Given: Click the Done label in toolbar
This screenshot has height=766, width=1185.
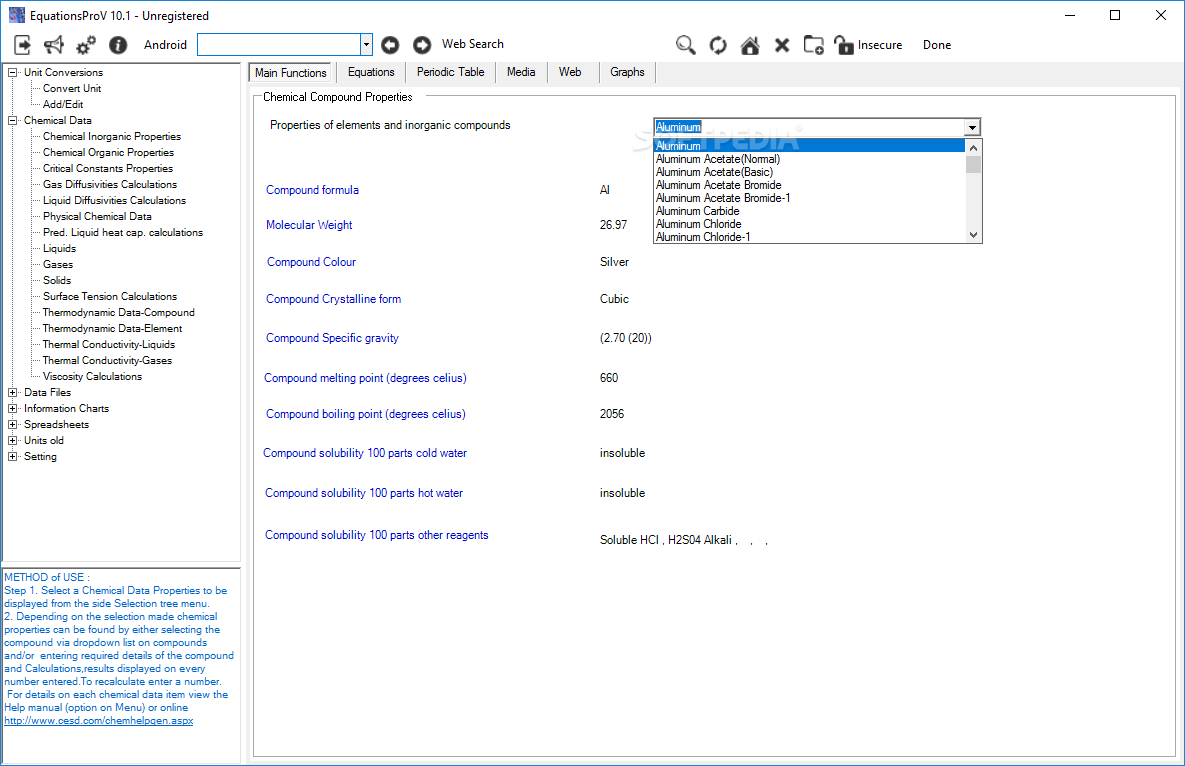Looking at the screenshot, I should [x=936, y=45].
